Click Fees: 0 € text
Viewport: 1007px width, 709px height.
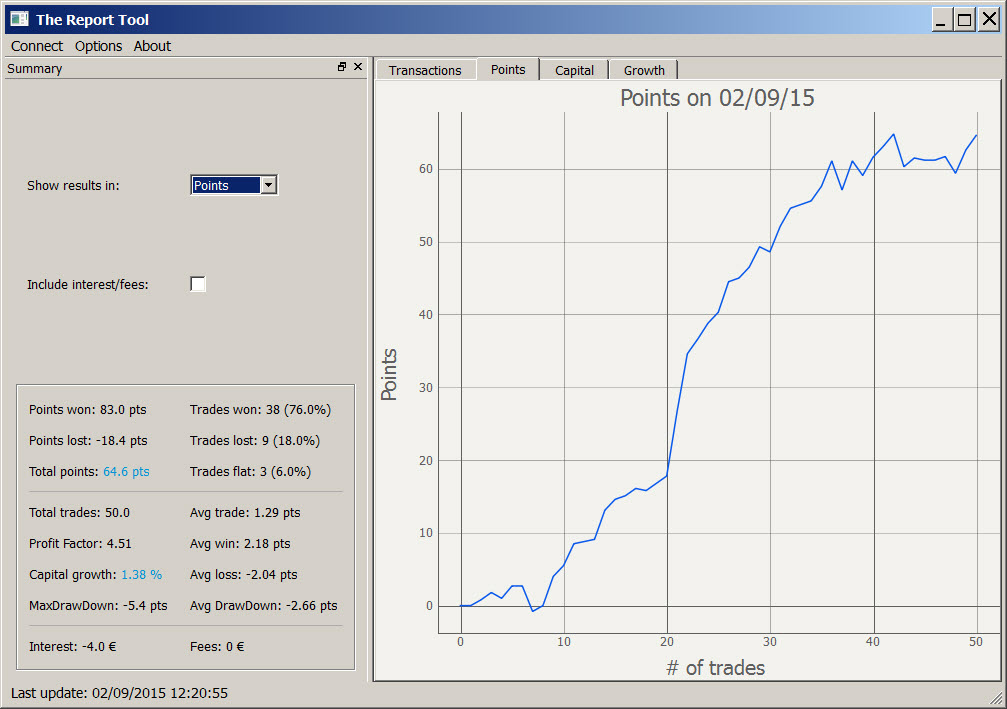coord(217,647)
